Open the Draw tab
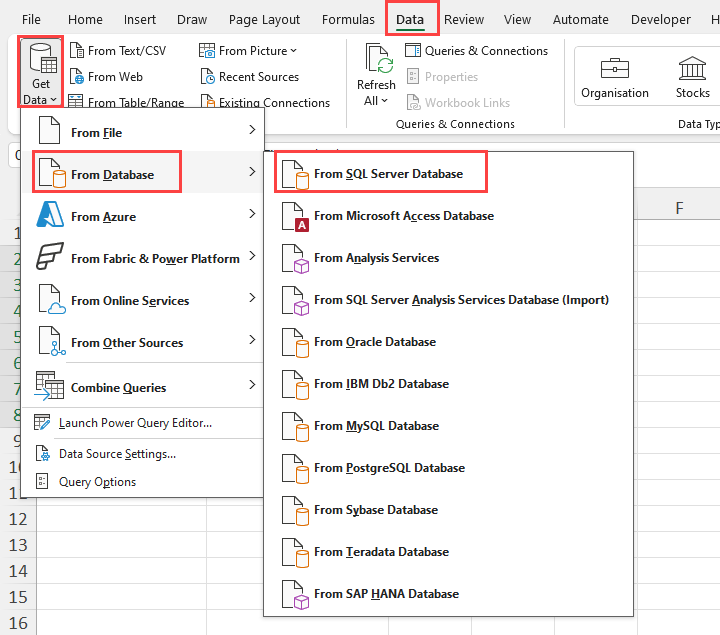 point(192,19)
